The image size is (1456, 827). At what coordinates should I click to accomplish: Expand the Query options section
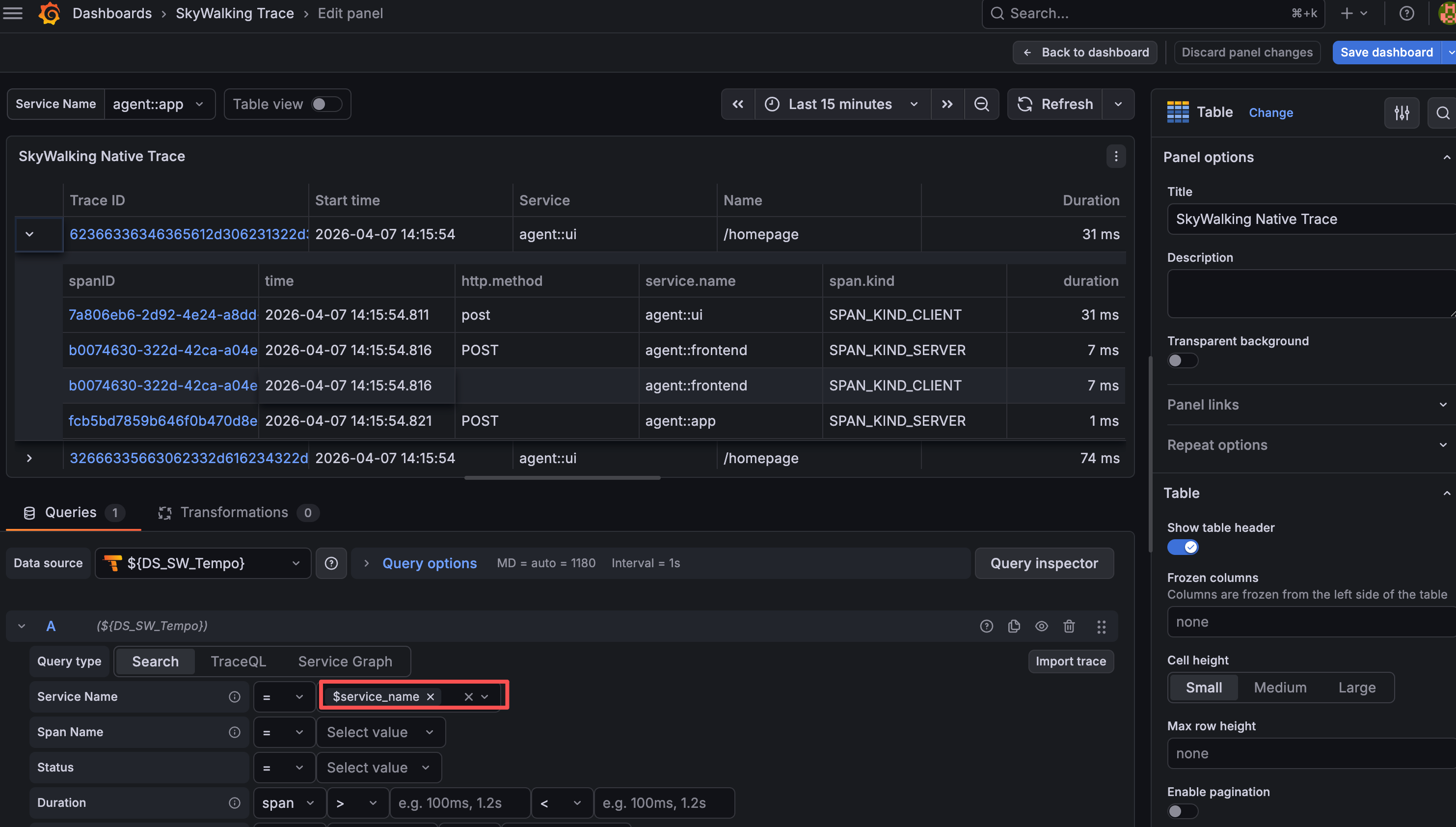(429, 563)
